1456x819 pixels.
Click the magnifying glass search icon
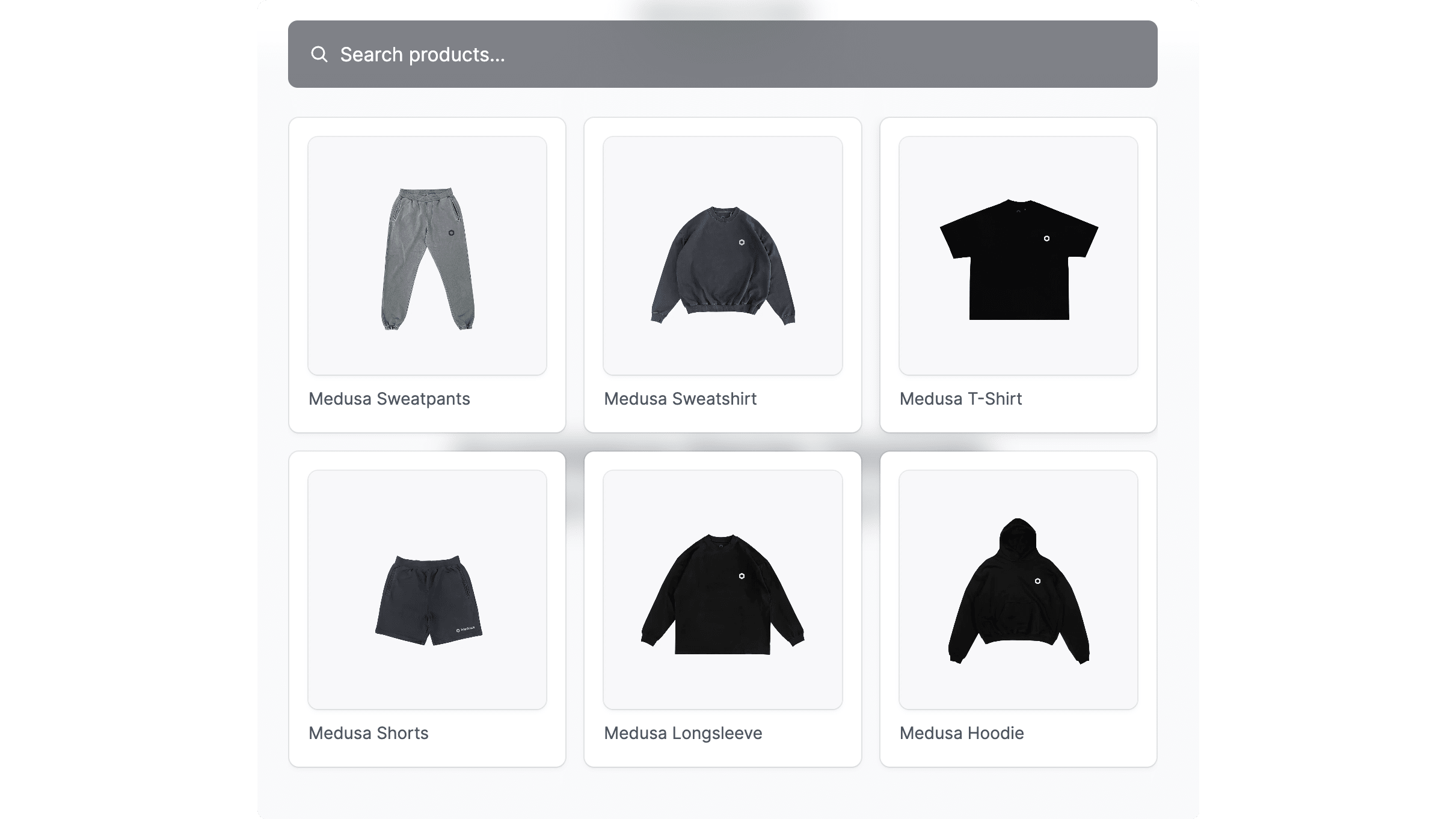319,54
